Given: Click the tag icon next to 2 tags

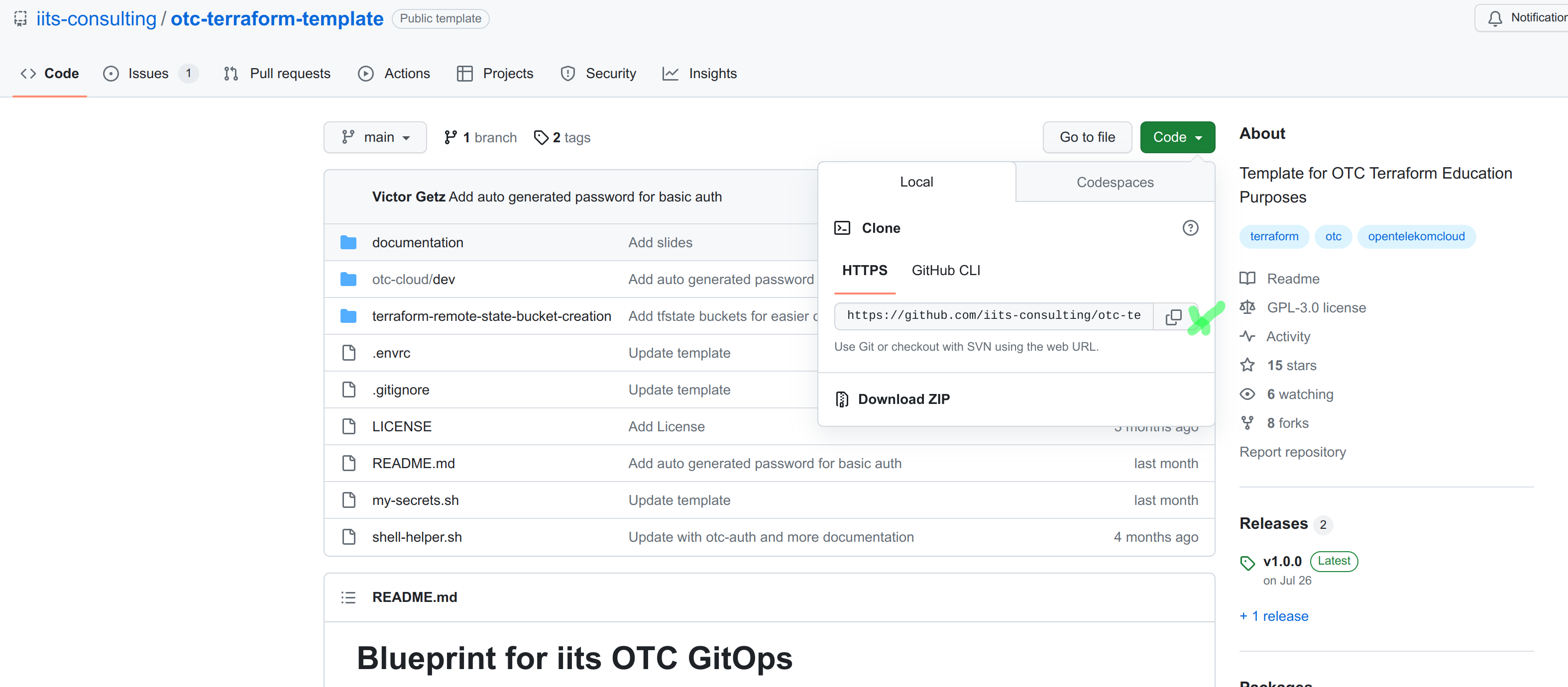Looking at the screenshot, I should 541,137.
